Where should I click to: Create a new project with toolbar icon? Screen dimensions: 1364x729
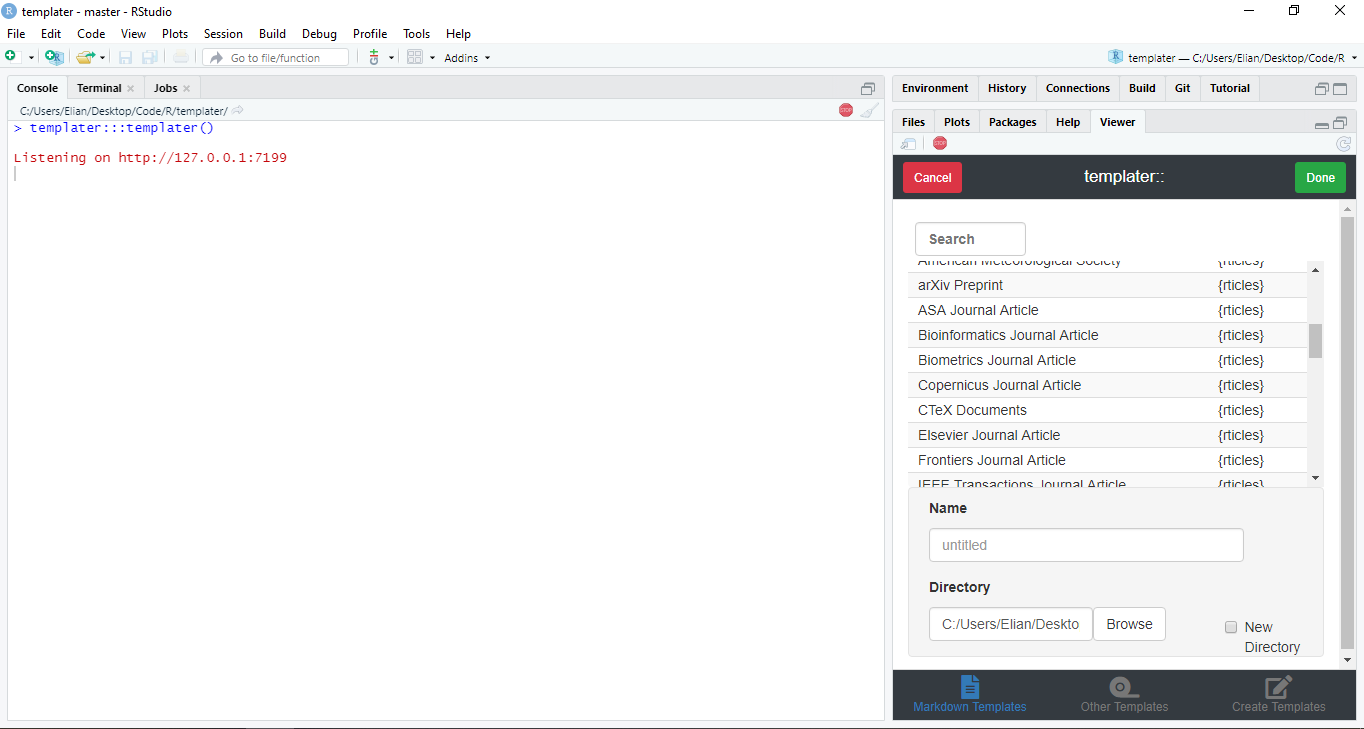pyautogui.click(x=54, y=57)
